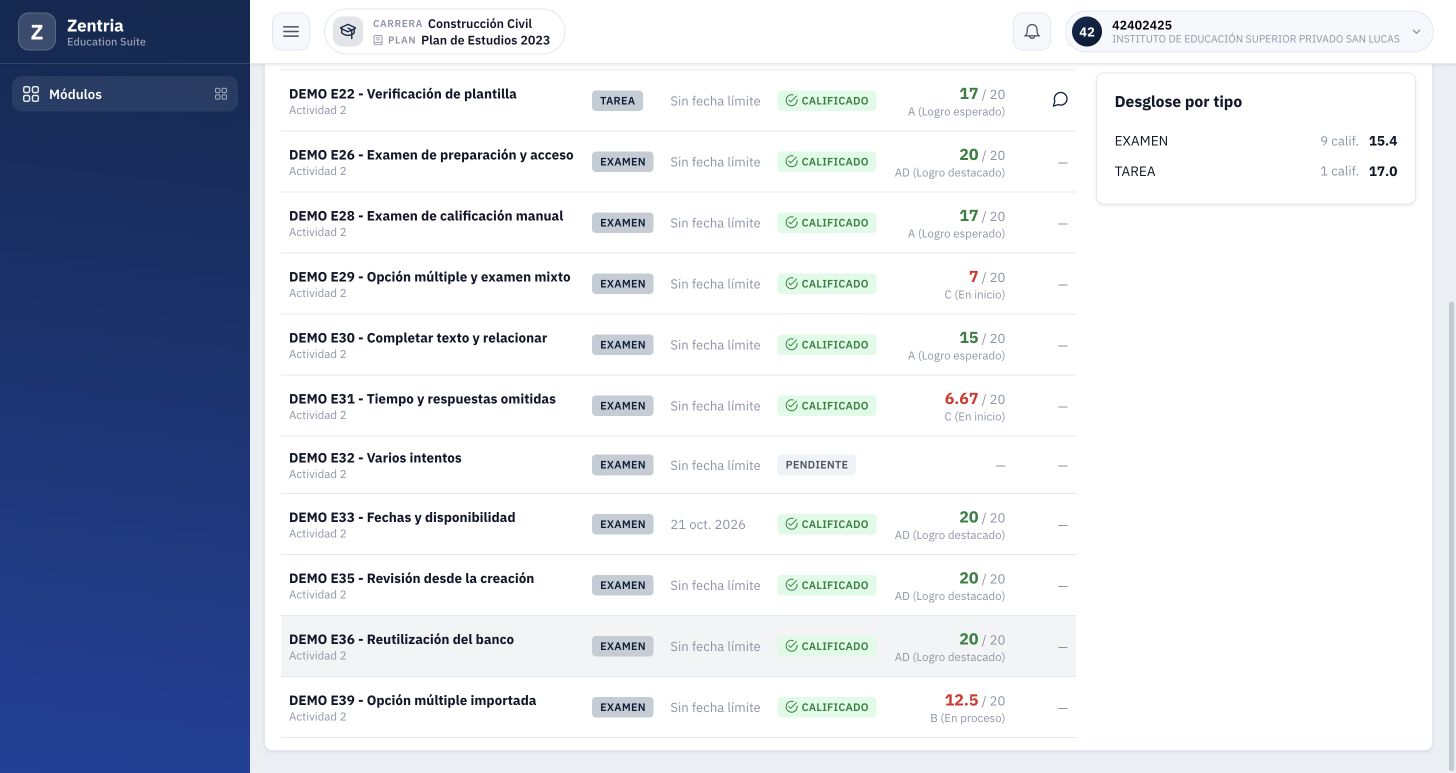The height and width of the screenshot is (773, 1456).
Task: Select DEMO E35 - Revisión desde la creación
Action: 411,579
